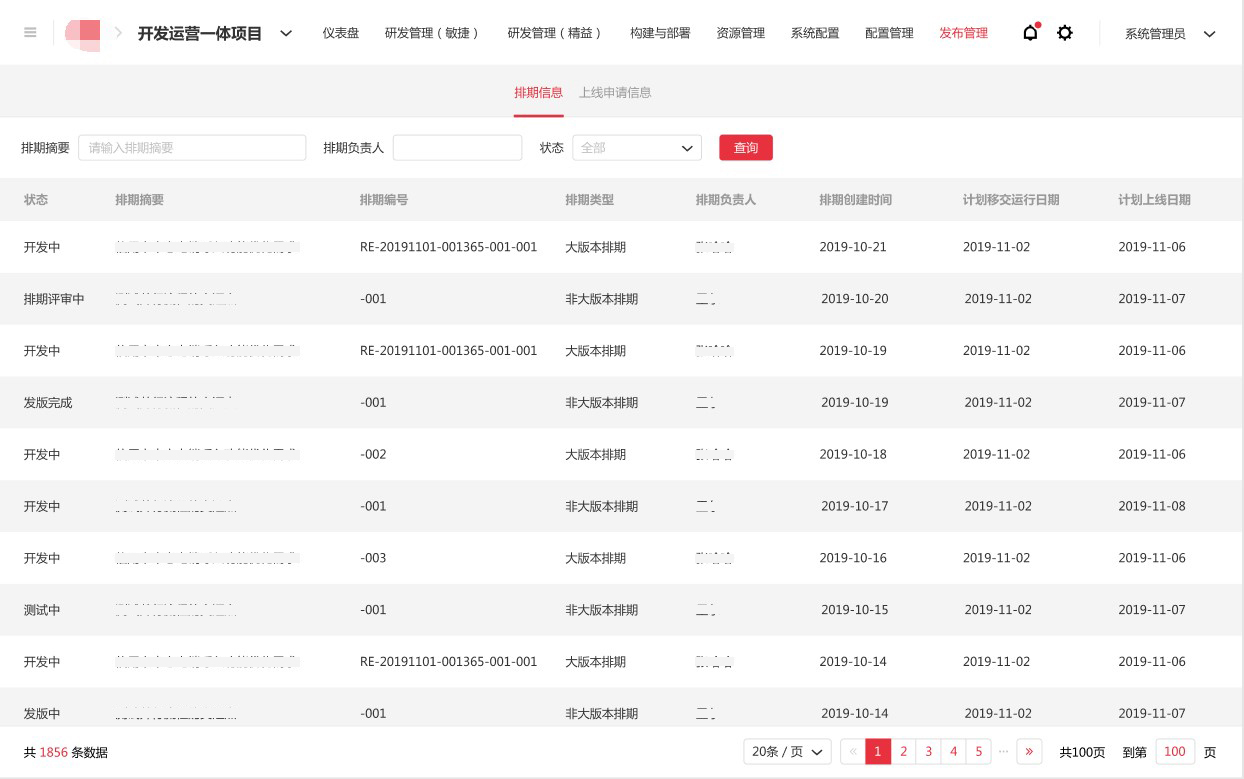This screenshot has width=1244, height=779.
Task: Go to page 2 of results
Action: pos(903,751)
